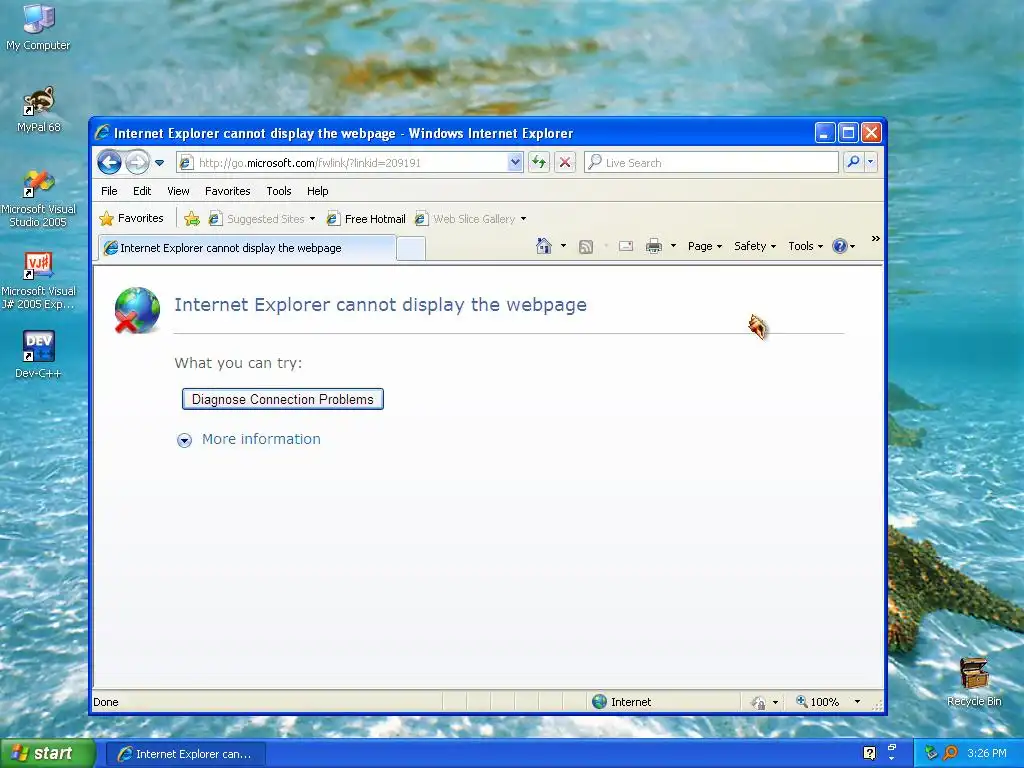
Task: Click the Internet Explorer title bar icon
Action: point(102,133)
